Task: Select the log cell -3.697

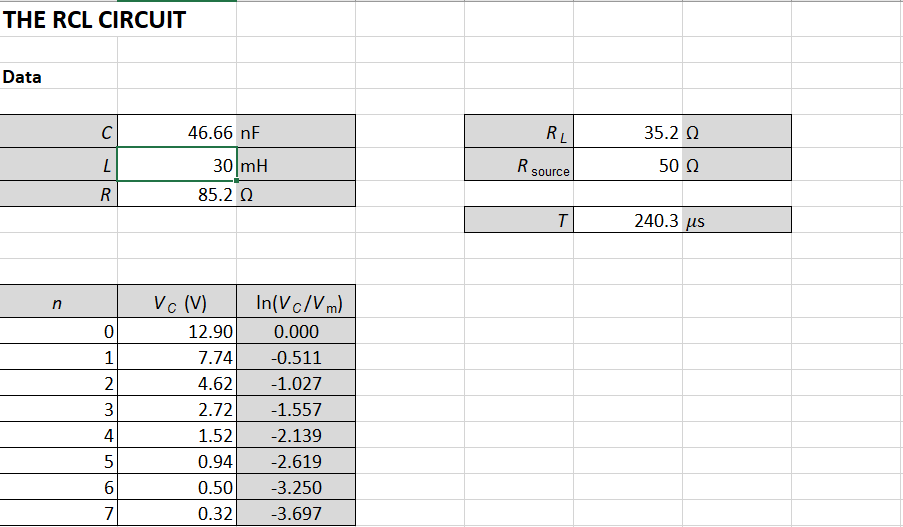Action: [x=296, y=513]
